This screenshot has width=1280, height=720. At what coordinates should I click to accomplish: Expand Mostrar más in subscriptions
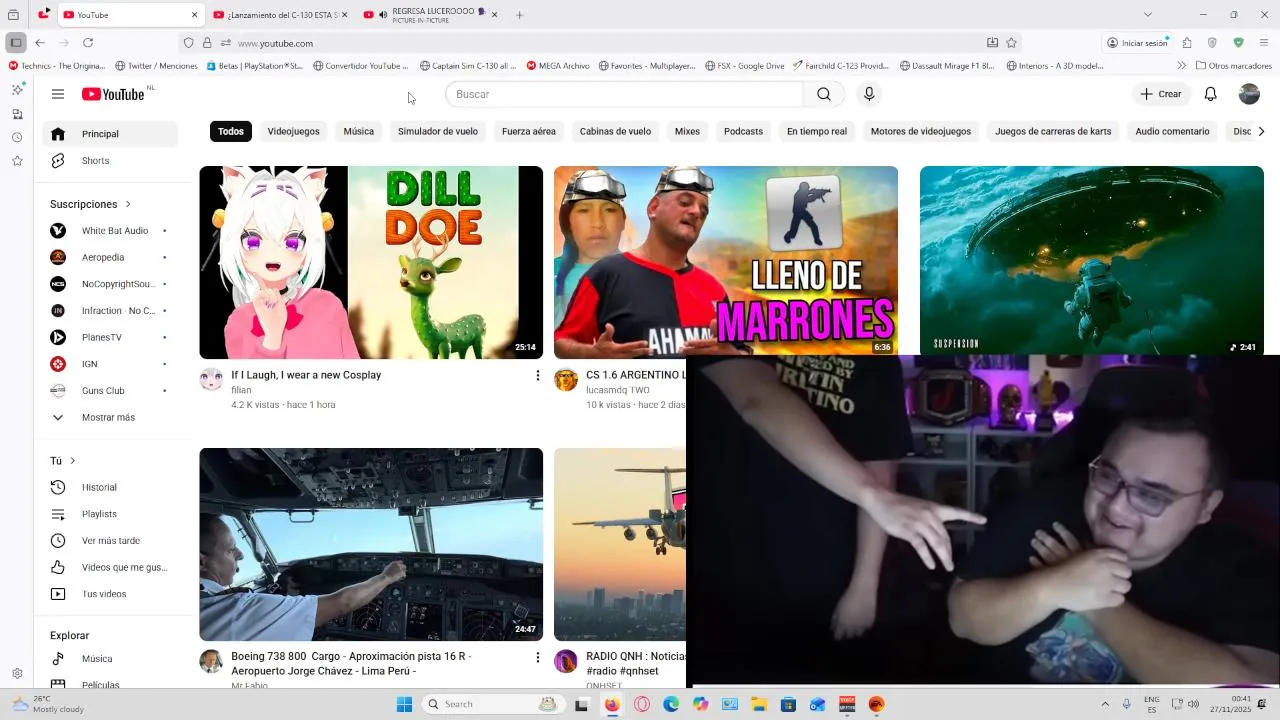click(x=106, y=417)
